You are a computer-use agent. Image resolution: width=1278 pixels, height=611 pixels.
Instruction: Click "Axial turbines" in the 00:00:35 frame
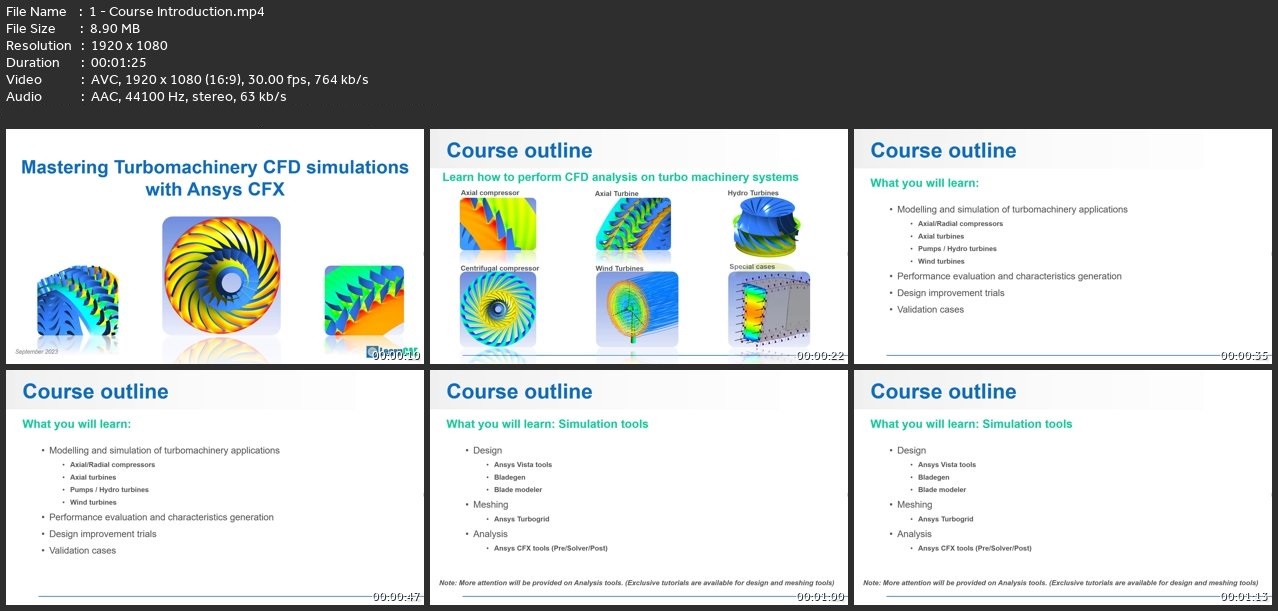[941, 236]
